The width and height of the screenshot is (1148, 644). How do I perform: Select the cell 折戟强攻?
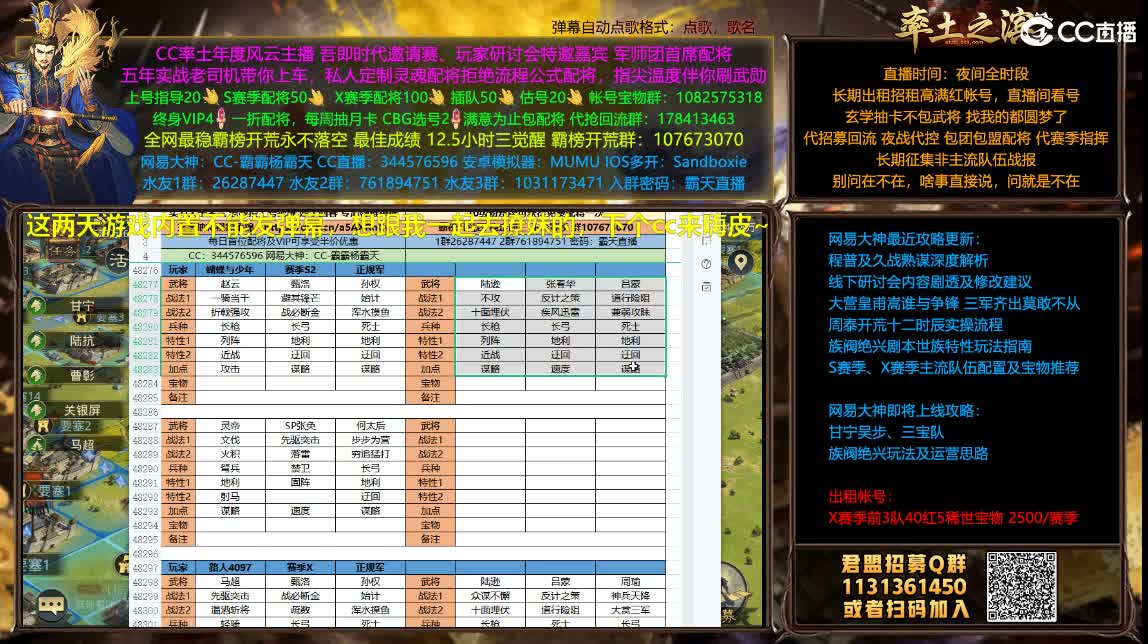tap(230, 312)
